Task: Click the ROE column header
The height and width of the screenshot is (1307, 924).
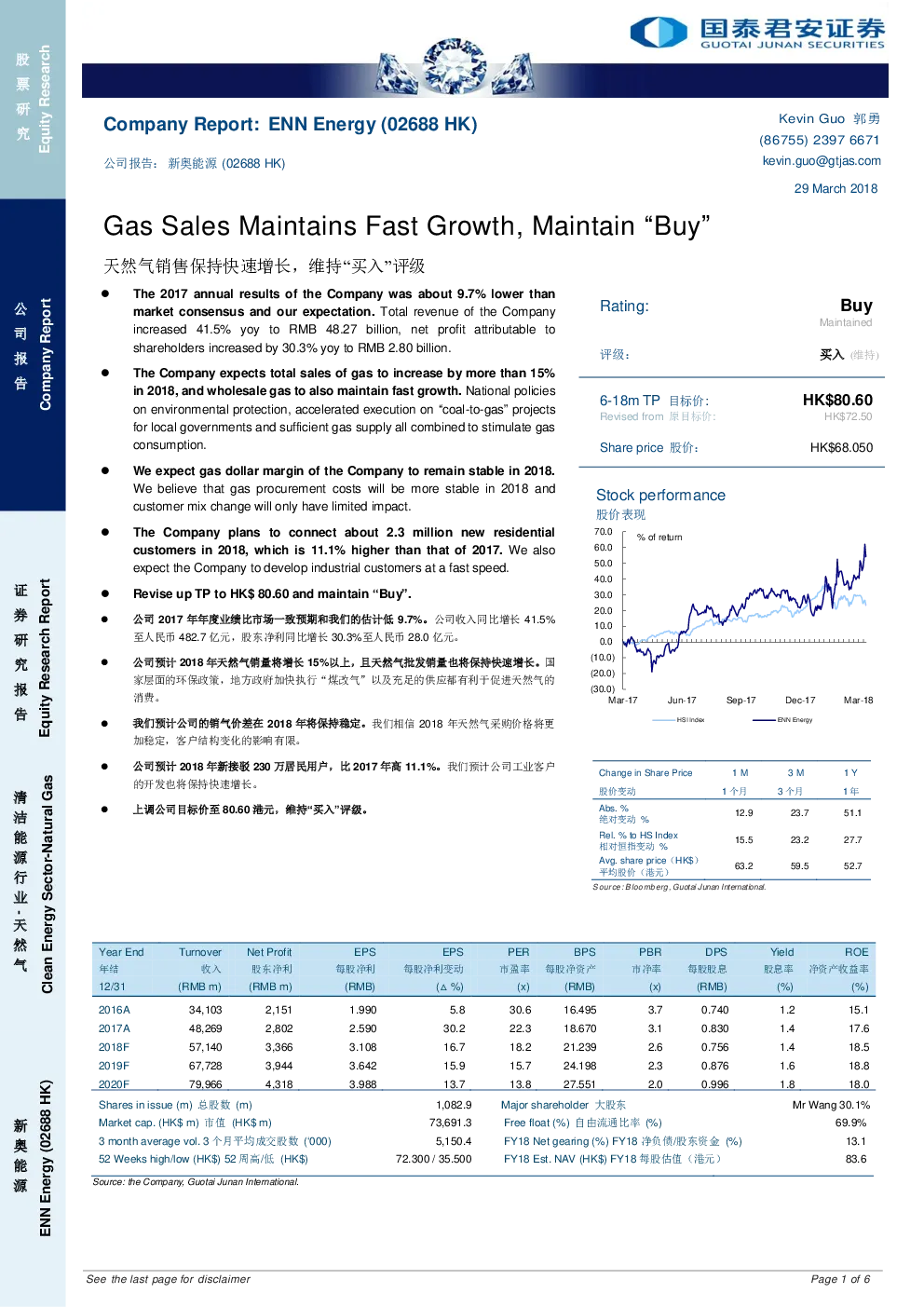Action: point(856,952)
